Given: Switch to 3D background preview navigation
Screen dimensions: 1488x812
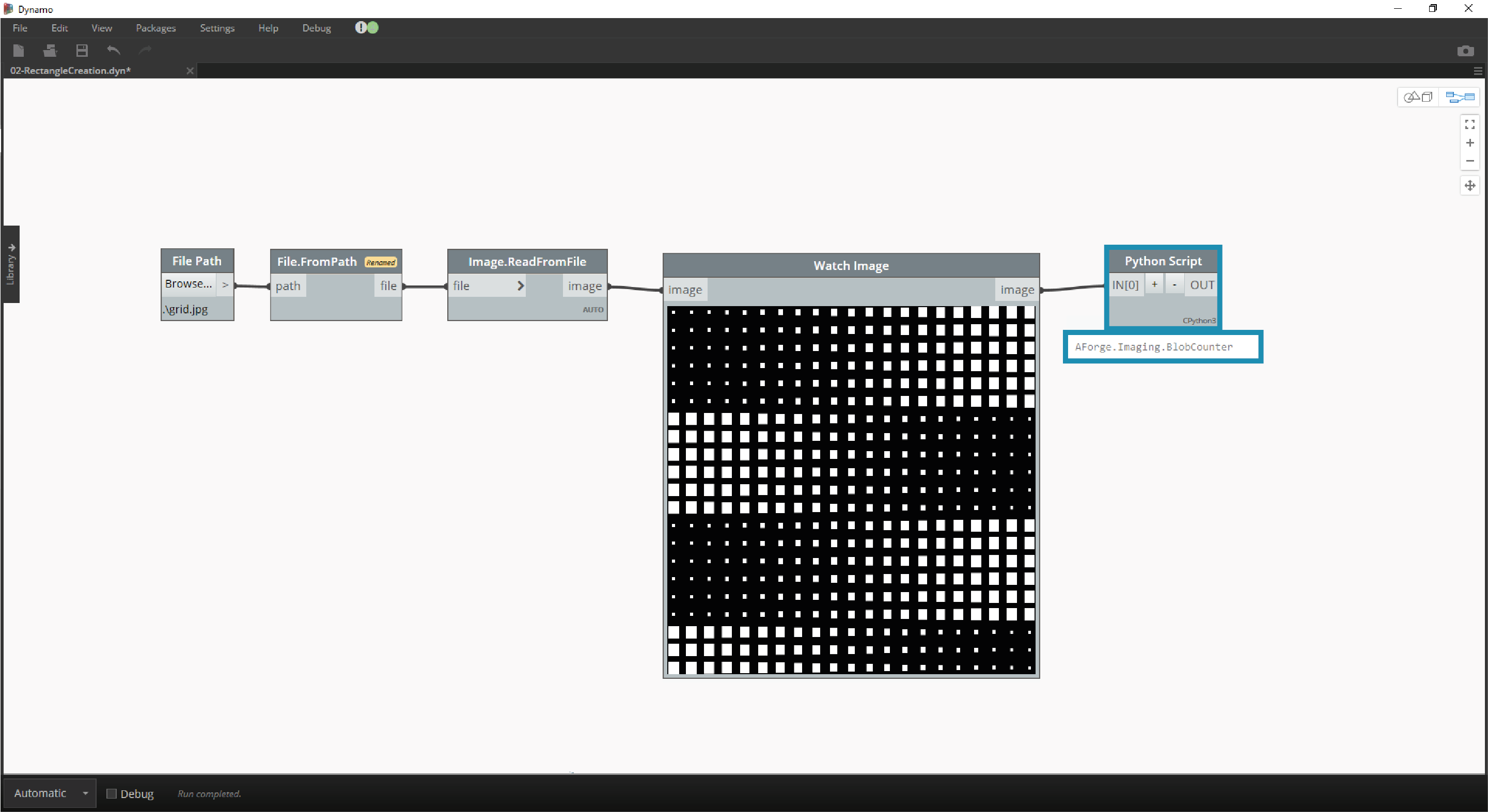Looking at the screenshot, I should (1419, 97).
